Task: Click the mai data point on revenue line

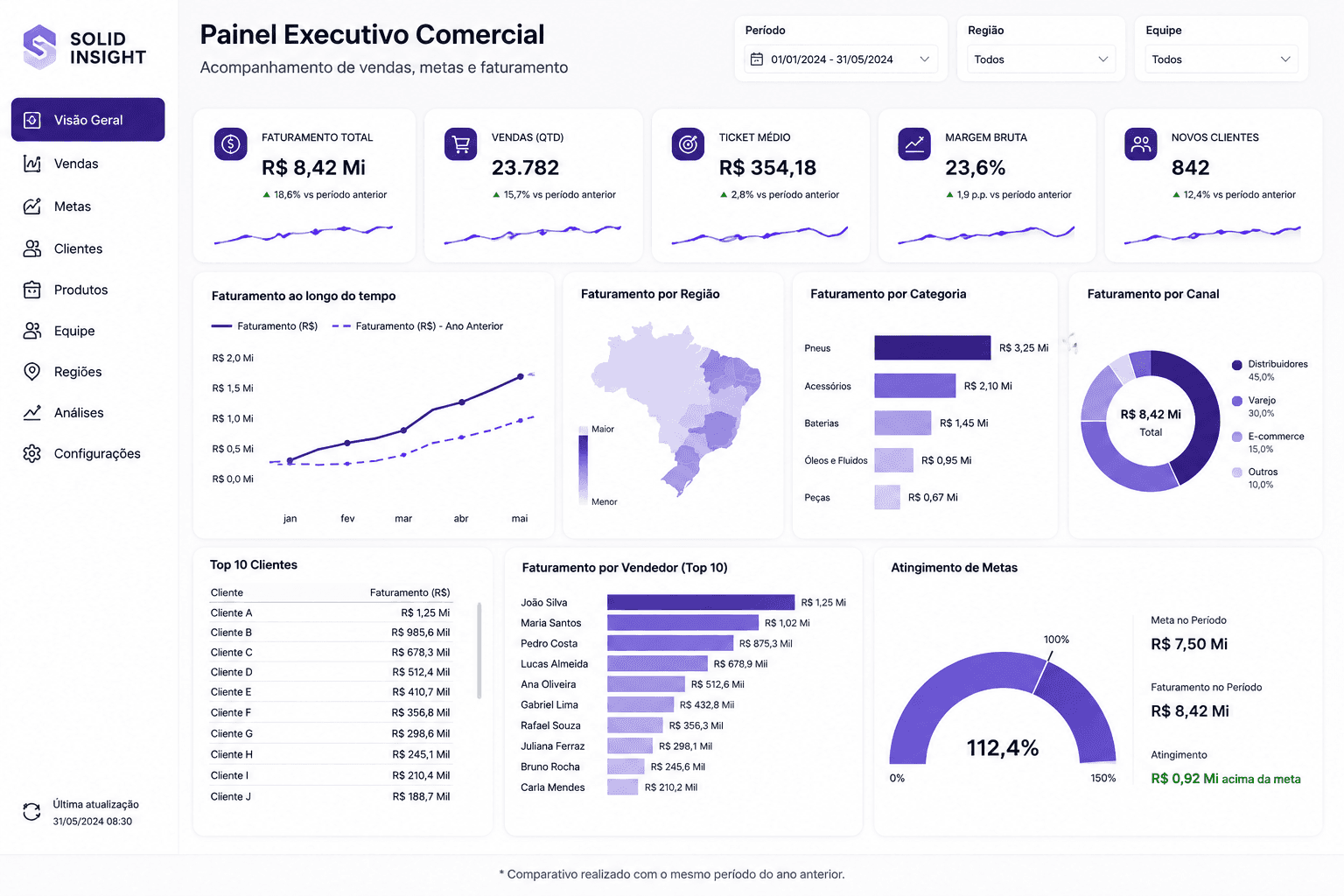Action: 521,376
